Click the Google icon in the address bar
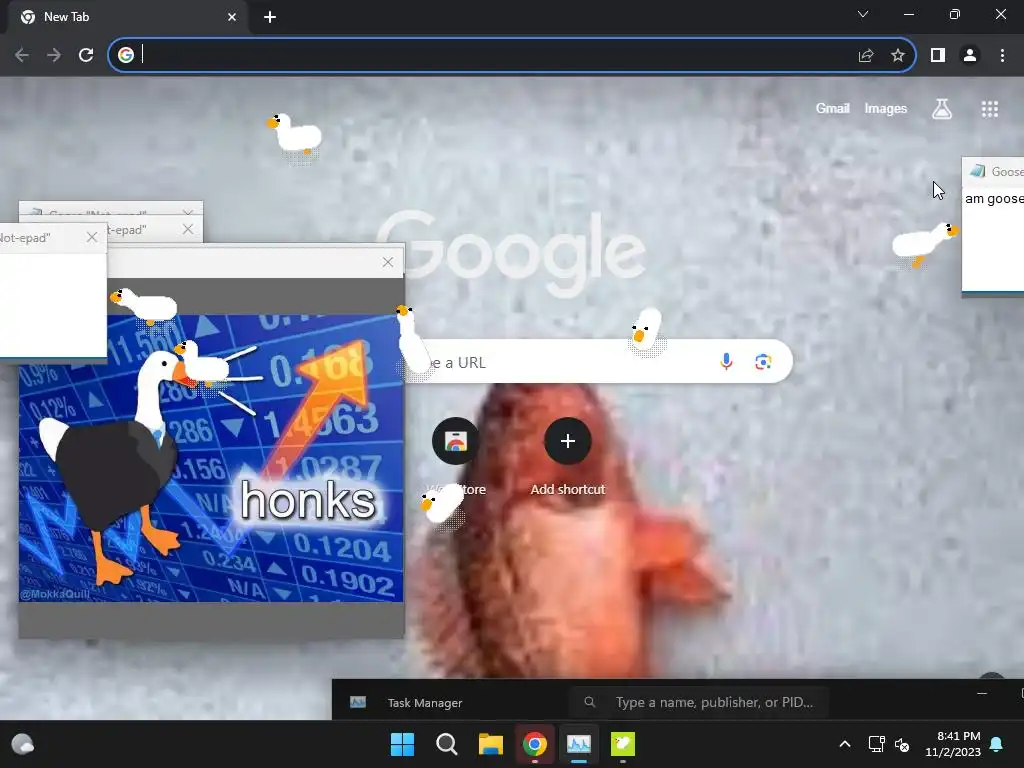 pos(126,55)
